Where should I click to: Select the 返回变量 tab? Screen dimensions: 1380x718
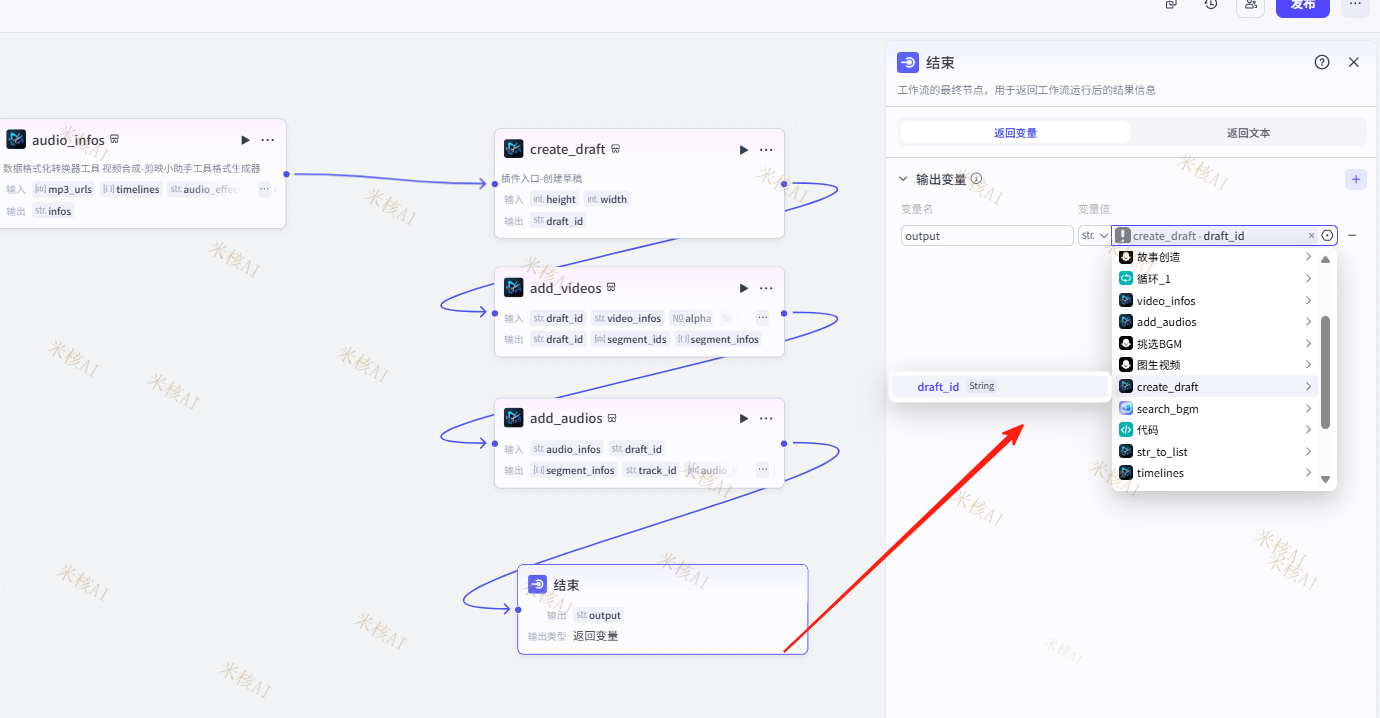[x=1015, y=132]
